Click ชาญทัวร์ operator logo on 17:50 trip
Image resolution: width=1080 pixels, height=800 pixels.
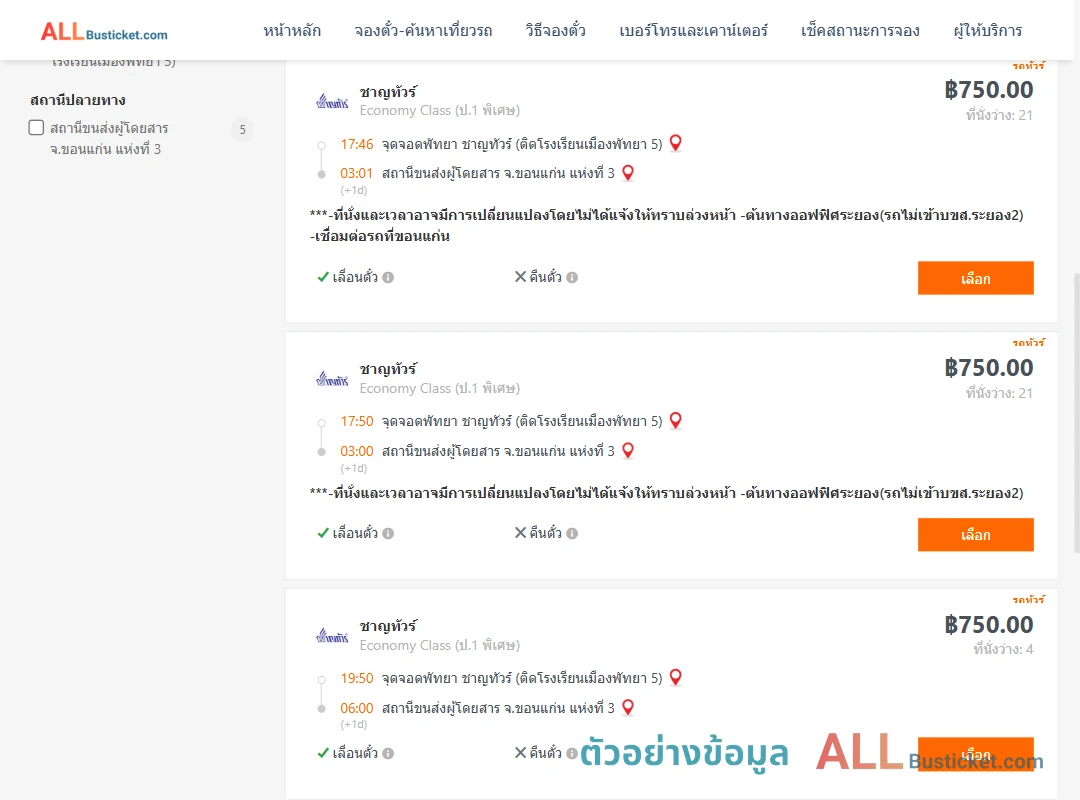(332, 379)
